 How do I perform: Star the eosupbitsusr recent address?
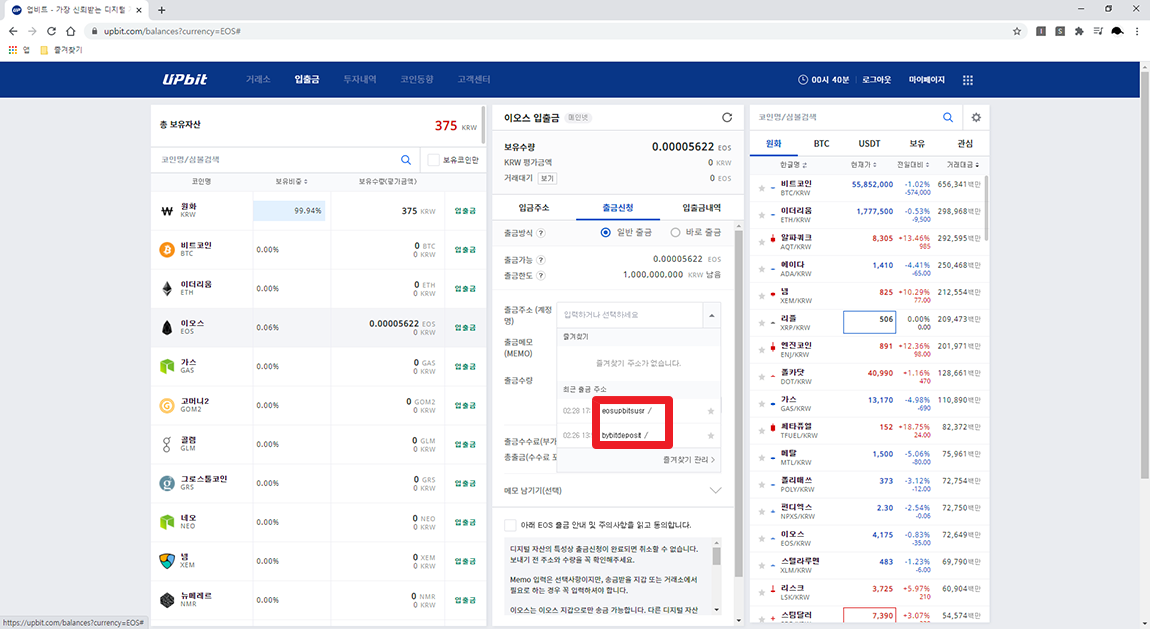tap(710, 411)
